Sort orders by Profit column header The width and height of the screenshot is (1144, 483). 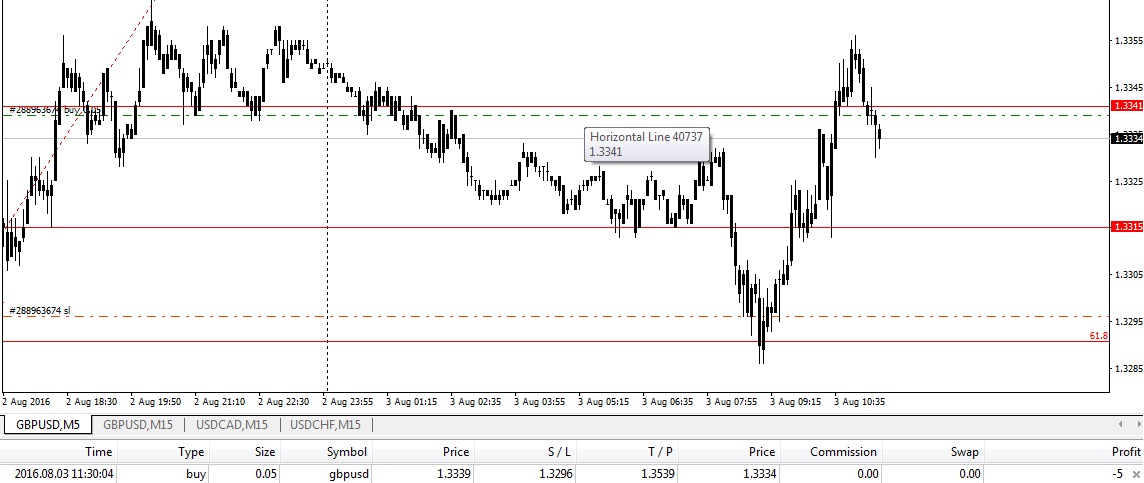pos(1126,452)
